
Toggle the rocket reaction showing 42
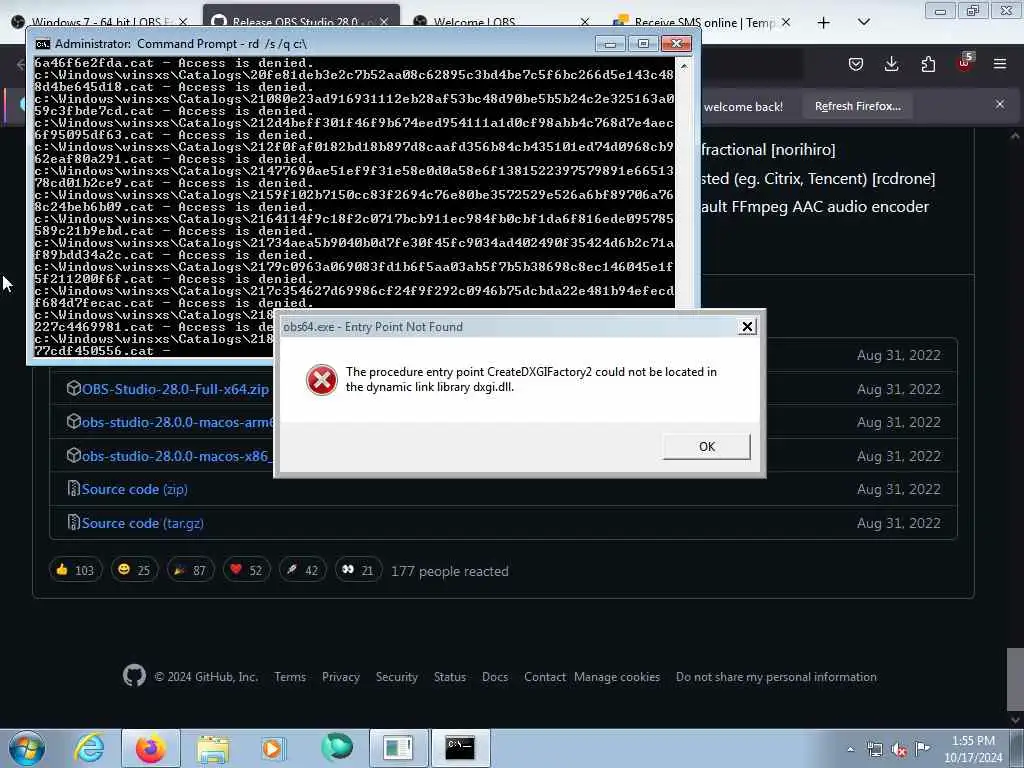[x=302, y=570]
